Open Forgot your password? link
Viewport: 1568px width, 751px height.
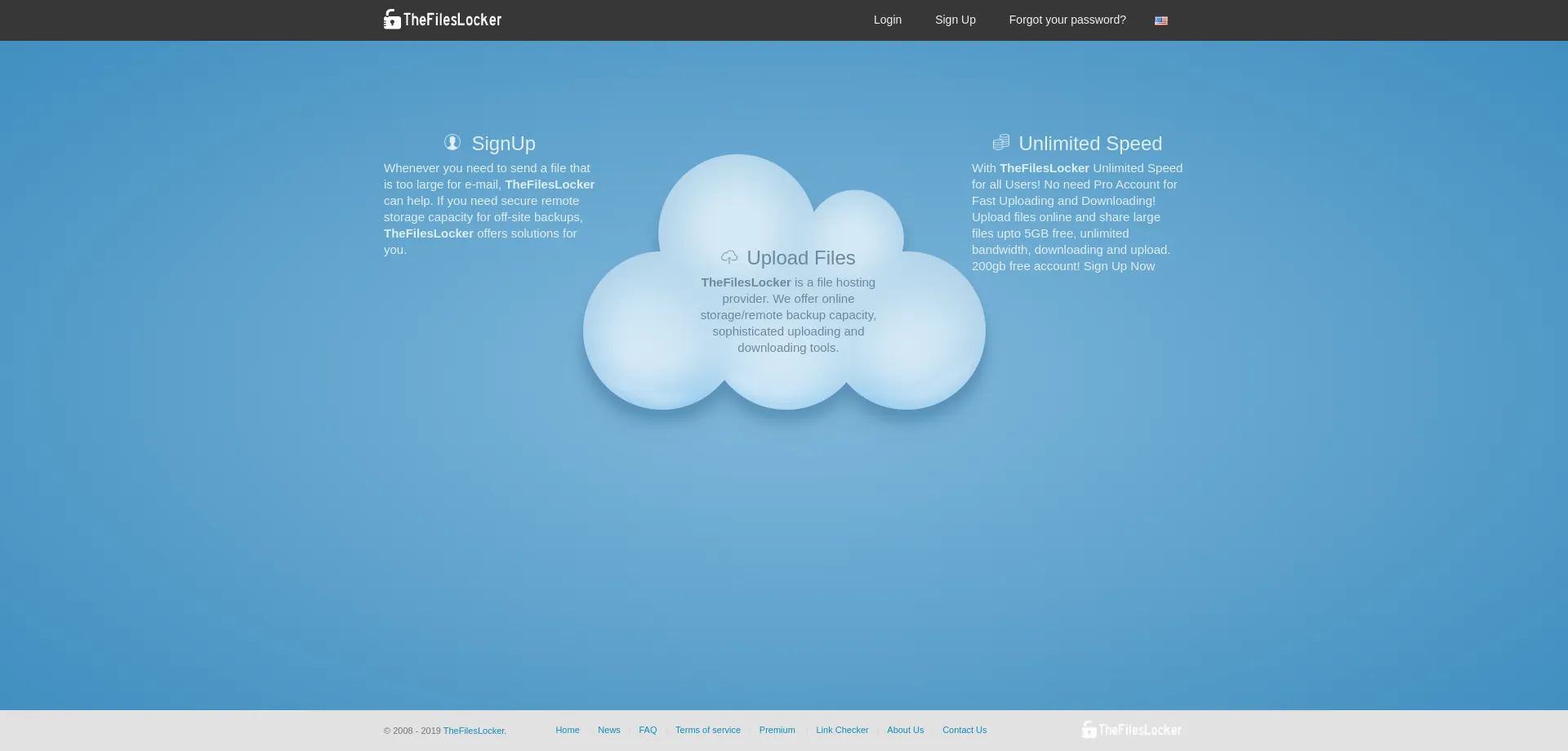[x=1067, y=20]
